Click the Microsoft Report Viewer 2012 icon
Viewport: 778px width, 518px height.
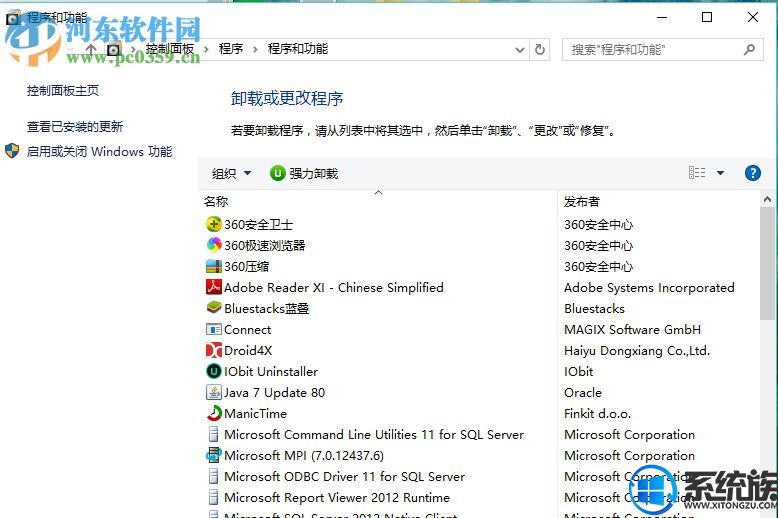point(213,497)
